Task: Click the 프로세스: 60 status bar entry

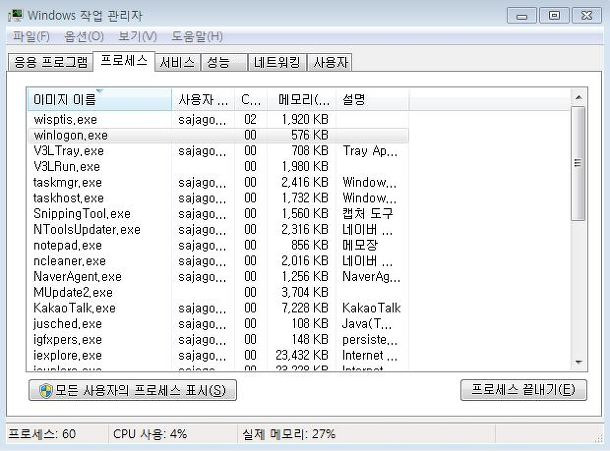Action: [x=42, y=433]
